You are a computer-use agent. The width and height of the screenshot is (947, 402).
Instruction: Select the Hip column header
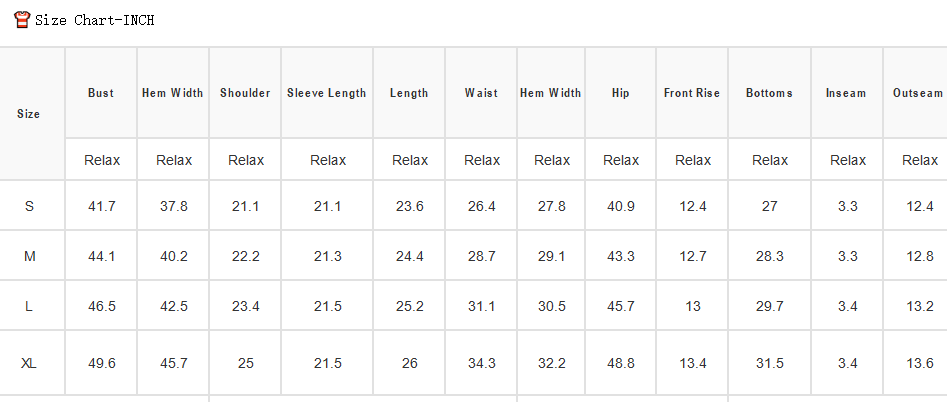coord(620,93)
